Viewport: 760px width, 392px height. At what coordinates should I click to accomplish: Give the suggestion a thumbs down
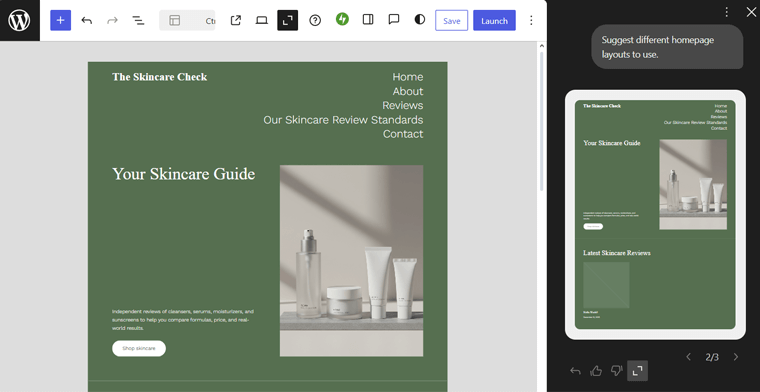point(616,371)
